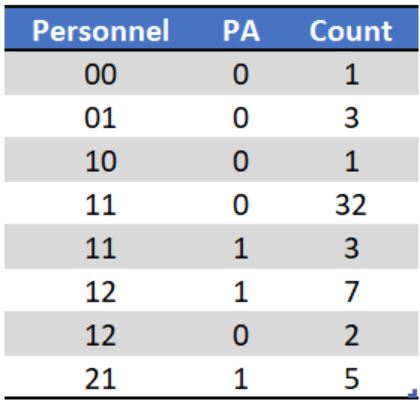Click the Count cell showing 5
The width and height of the screenshot is (420, 406).
(x=352, y=379)
